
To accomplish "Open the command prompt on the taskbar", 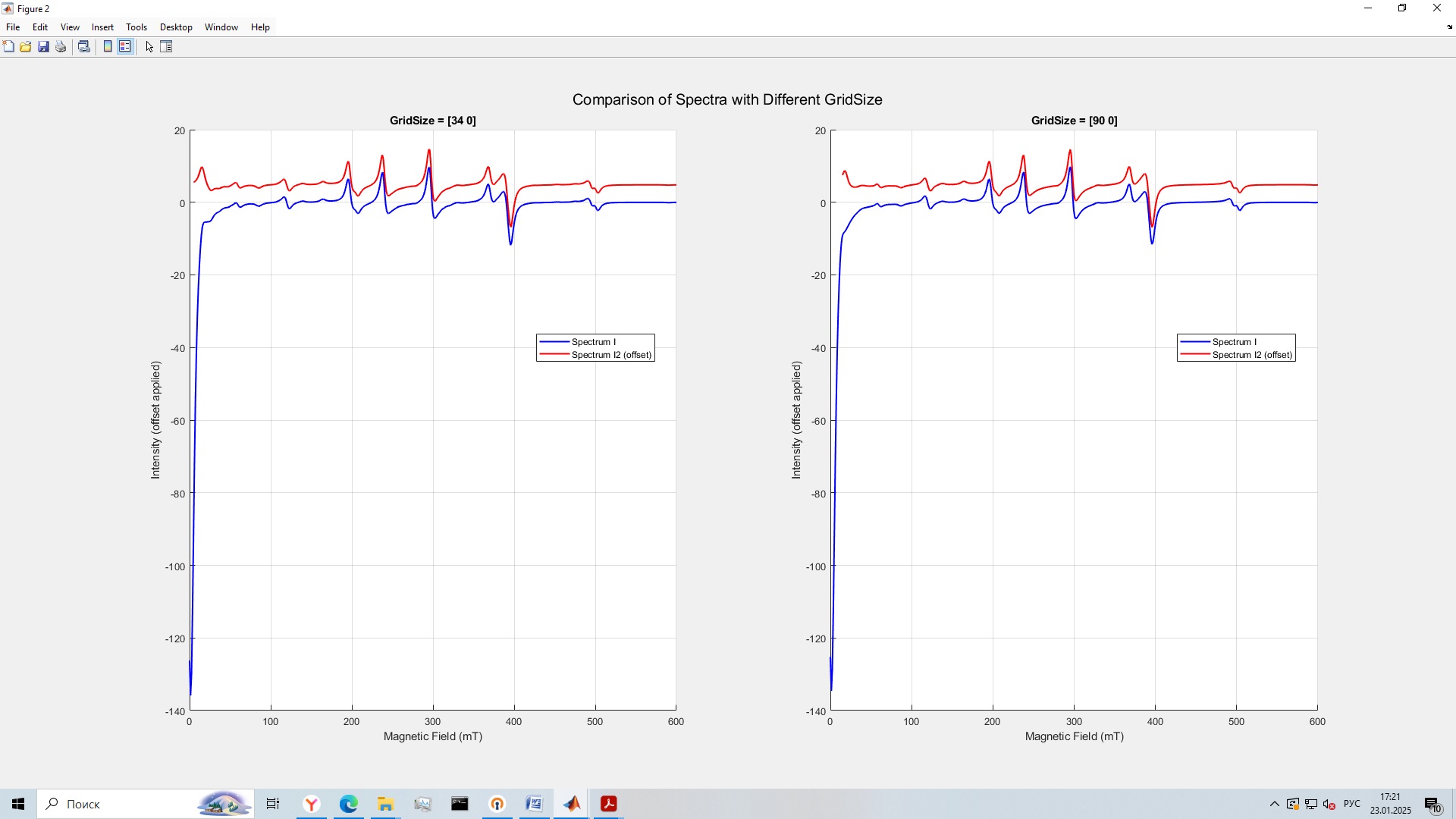I will tap(460, 804).
